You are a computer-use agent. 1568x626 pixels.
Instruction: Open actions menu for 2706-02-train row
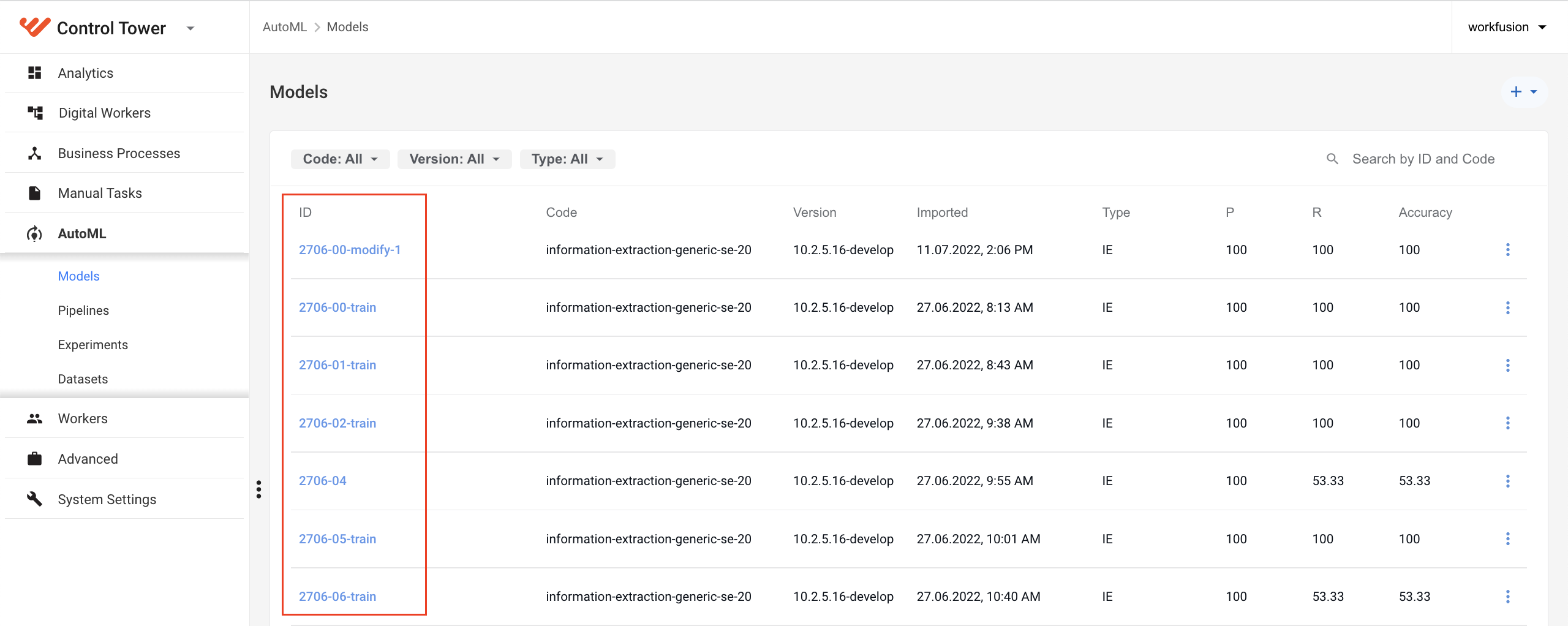(x=1508, y=423)
